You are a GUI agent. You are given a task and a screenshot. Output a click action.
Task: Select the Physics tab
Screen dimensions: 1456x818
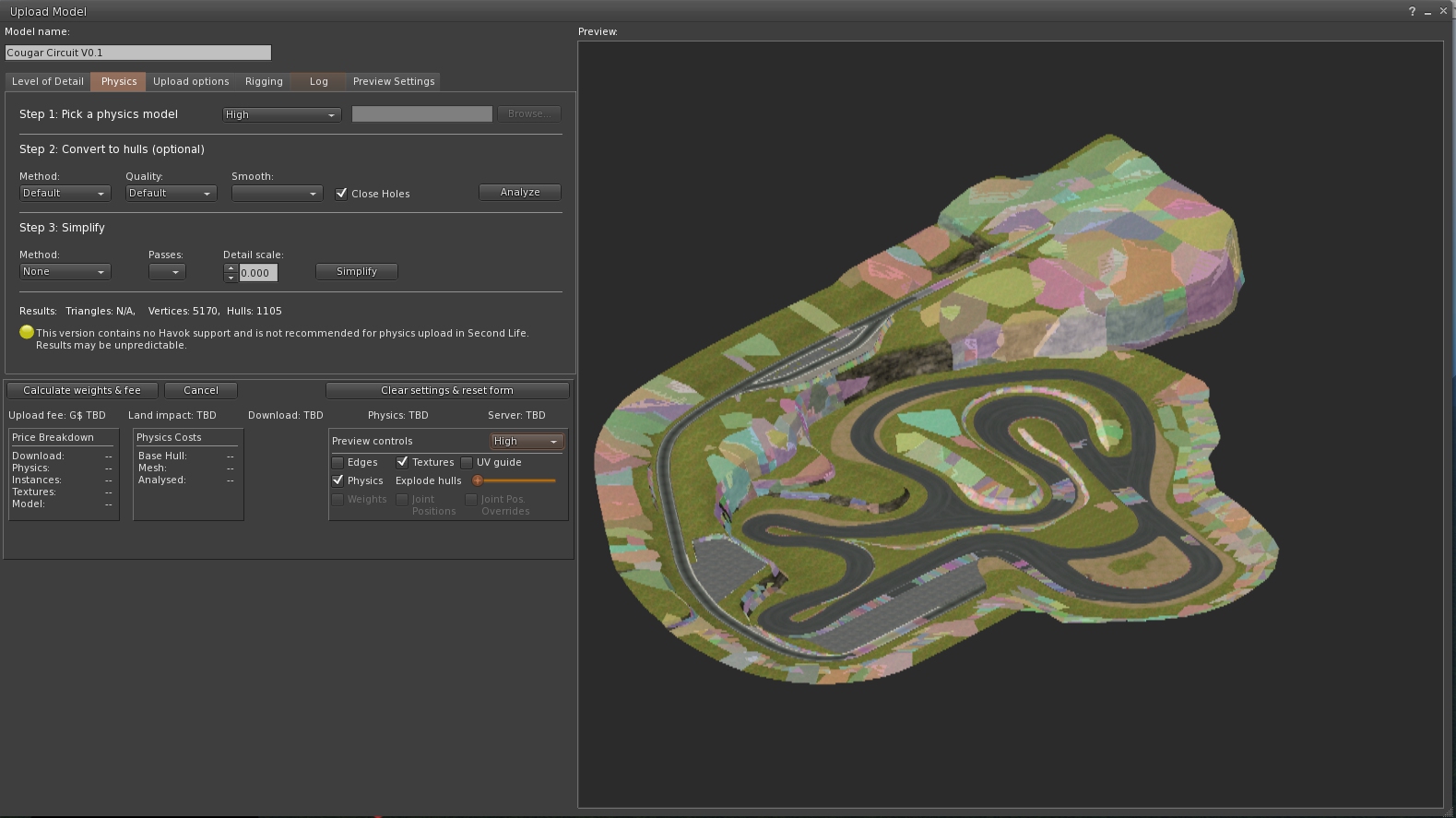(119, 81)
